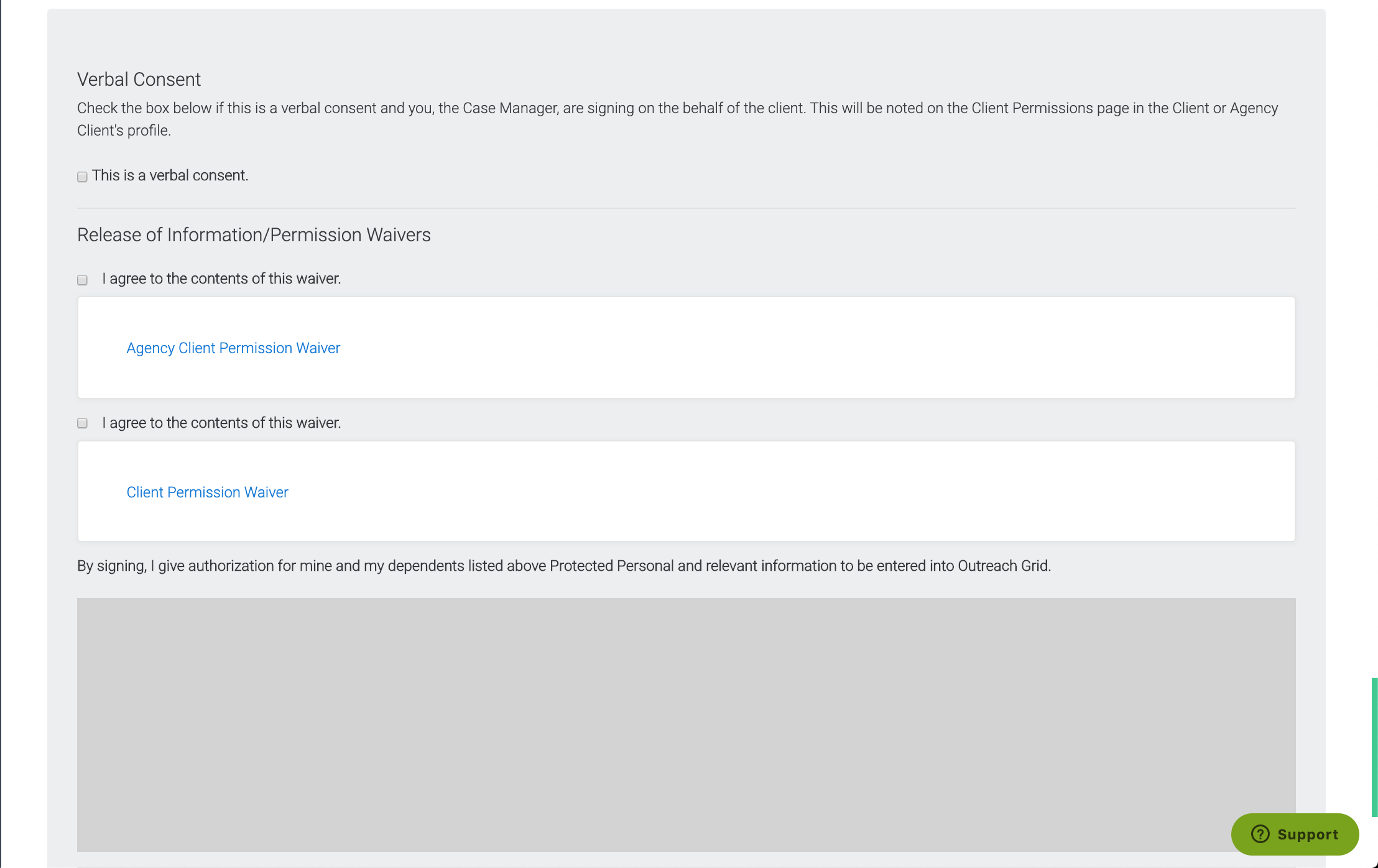The image size is (1378, 868).
Task: Click the Verbal Consent heading
Action: click(x=139, y=80)
